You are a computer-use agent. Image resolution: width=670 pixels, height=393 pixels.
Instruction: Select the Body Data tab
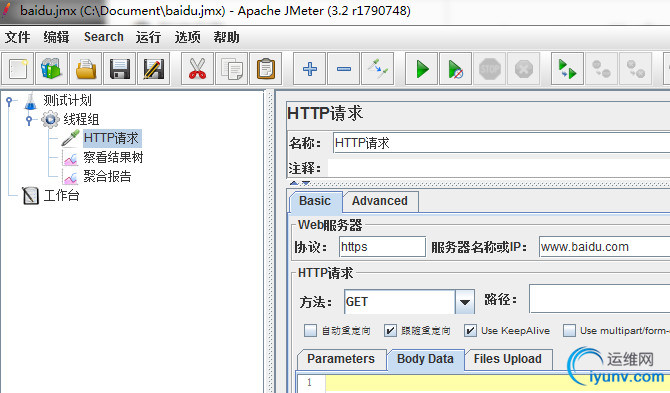[425, 359]
